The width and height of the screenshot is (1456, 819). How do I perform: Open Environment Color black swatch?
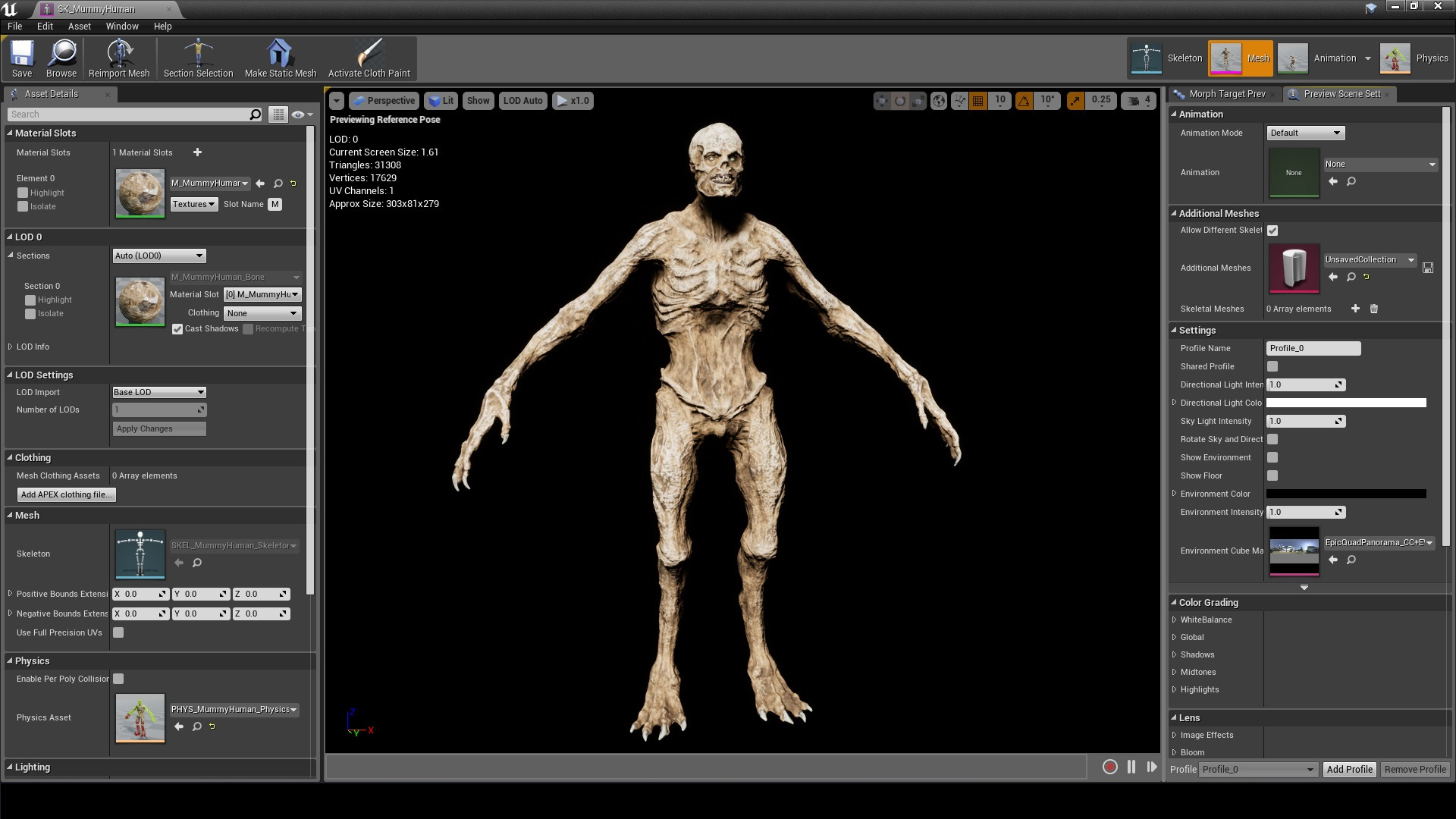coord(1346,494)
